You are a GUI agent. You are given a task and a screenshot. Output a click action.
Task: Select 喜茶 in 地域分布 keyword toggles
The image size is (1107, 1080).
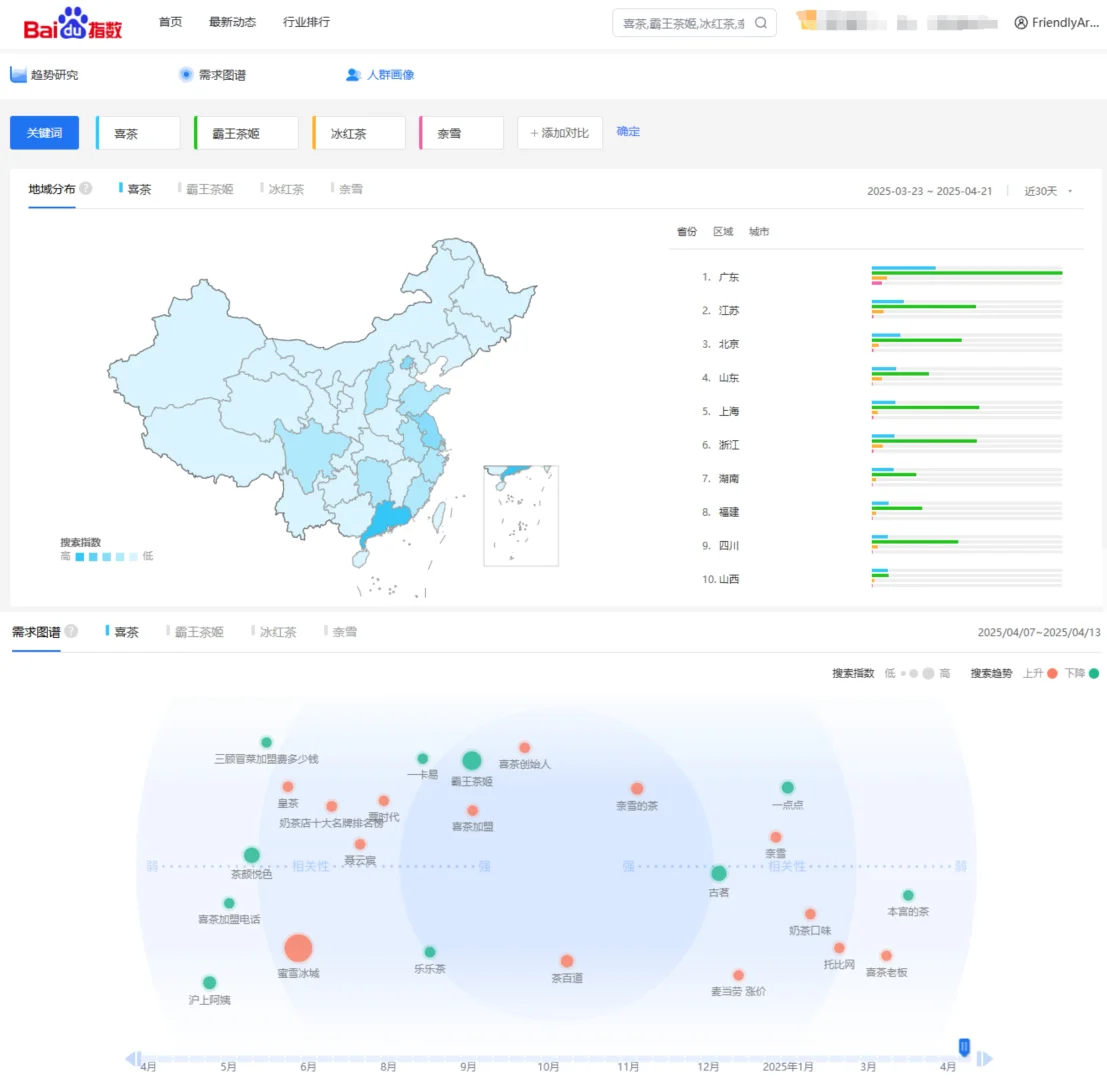tap(135, 189)
